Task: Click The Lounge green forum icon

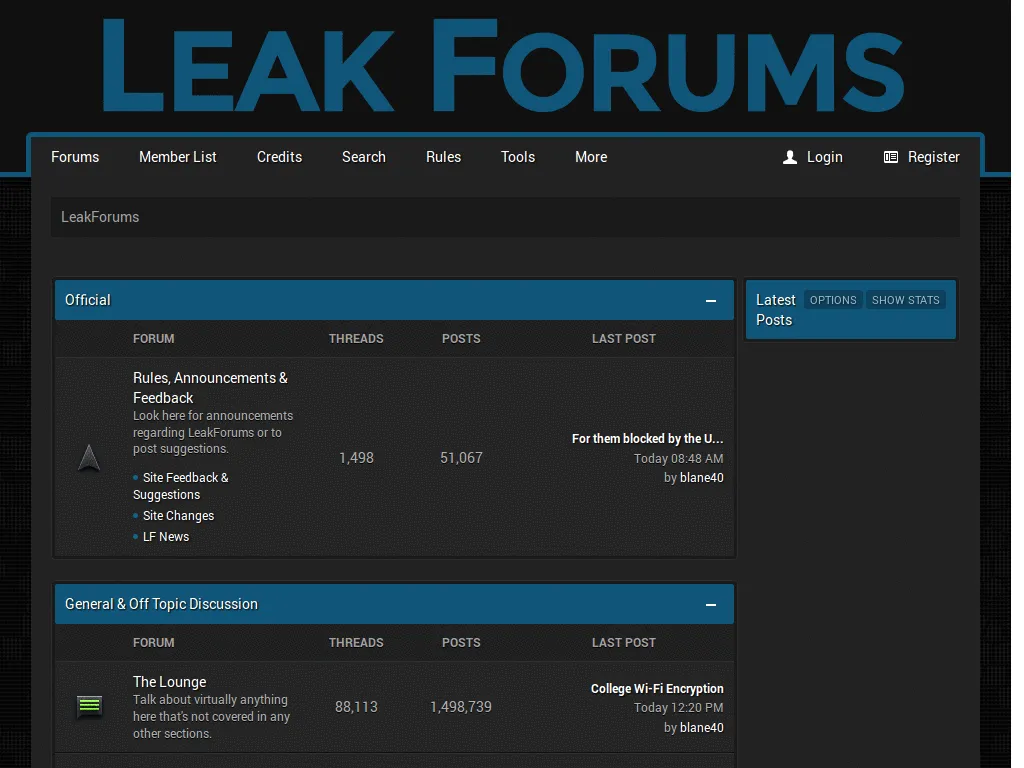Action: tap(90, 706)
